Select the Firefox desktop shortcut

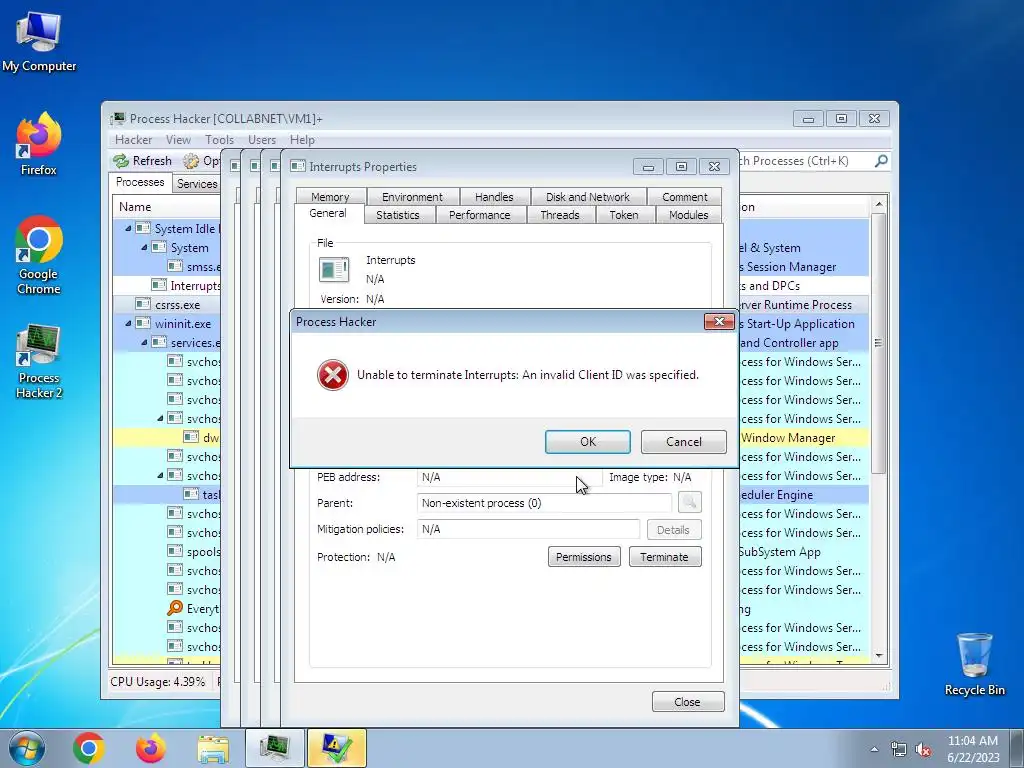coord(39,144)
